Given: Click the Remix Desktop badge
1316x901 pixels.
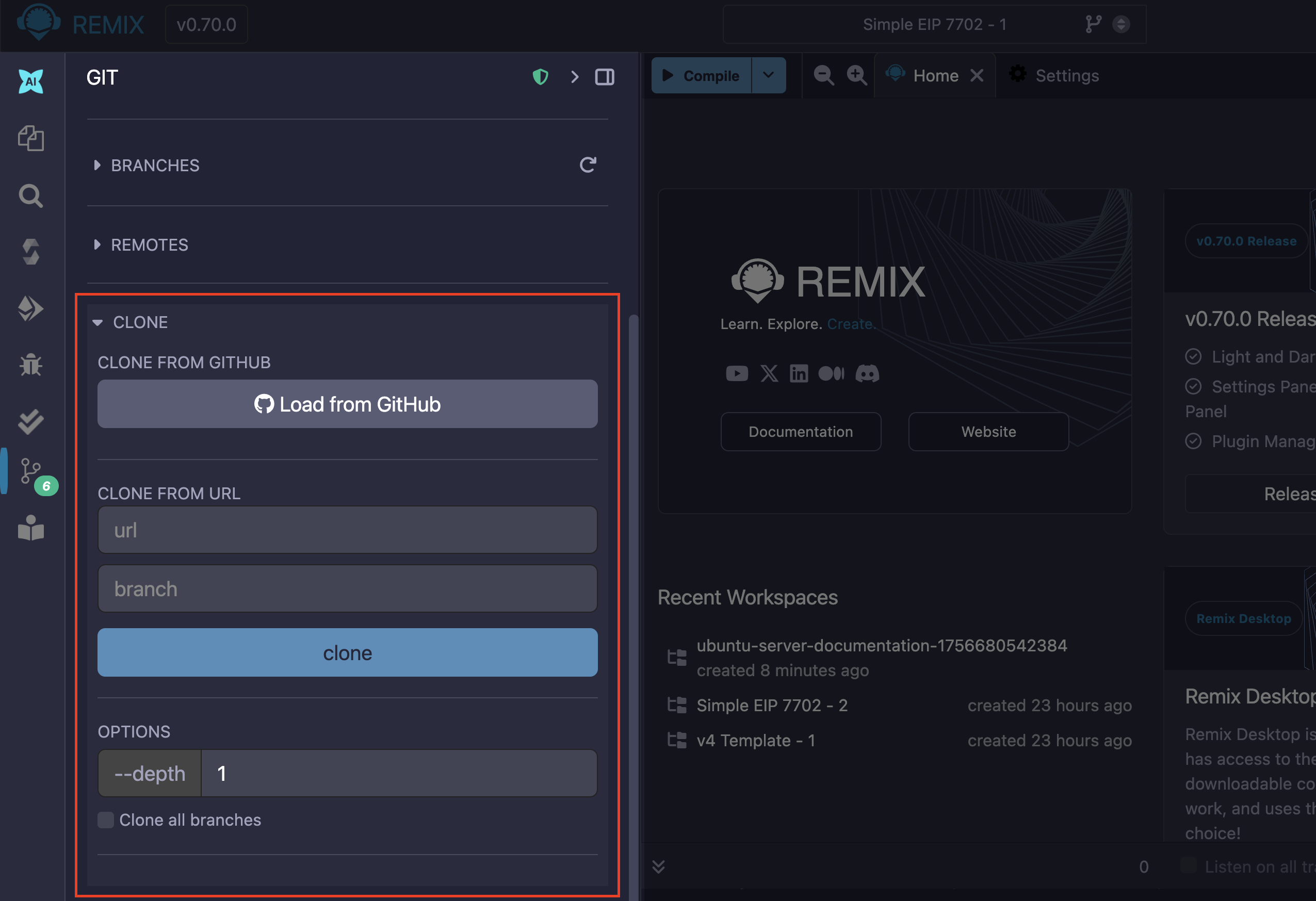Looking at the screenshot, I should pos(1243,618).
